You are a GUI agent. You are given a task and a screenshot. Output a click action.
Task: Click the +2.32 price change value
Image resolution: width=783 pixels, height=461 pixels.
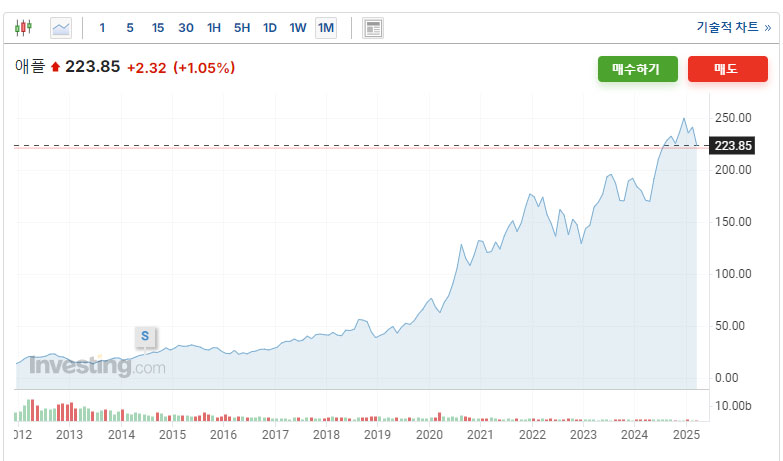coord(146,68)
